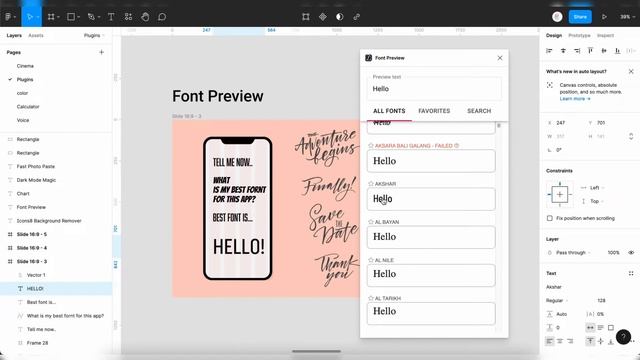Select the Pen tool

[91, 17]
